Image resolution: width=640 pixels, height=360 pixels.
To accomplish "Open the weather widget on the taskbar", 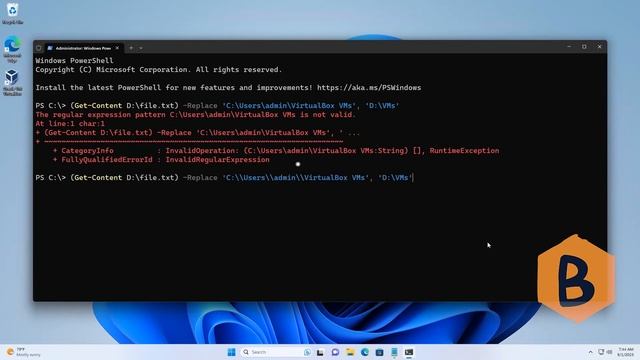I will [x=24, y=352].
